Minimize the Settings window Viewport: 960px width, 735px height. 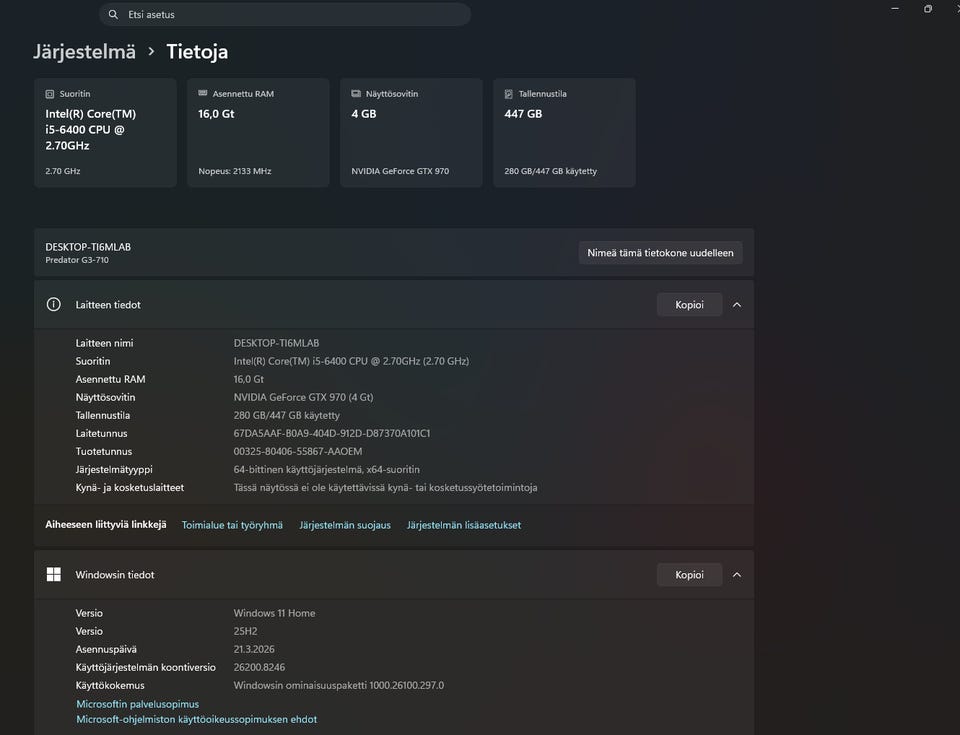tap(895, 9)
